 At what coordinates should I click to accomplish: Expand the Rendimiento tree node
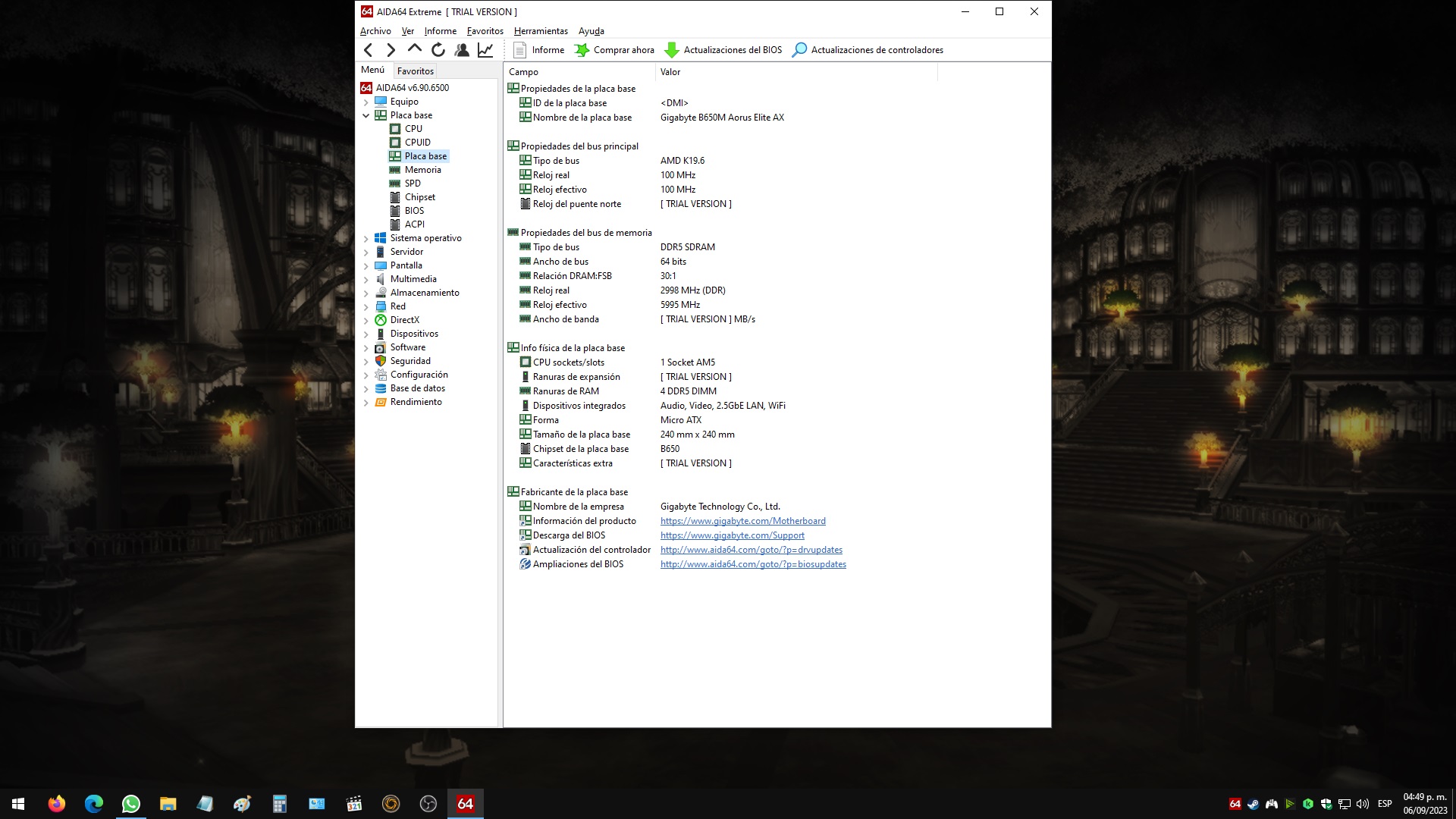pyautogui.click(x=366, y=402)
